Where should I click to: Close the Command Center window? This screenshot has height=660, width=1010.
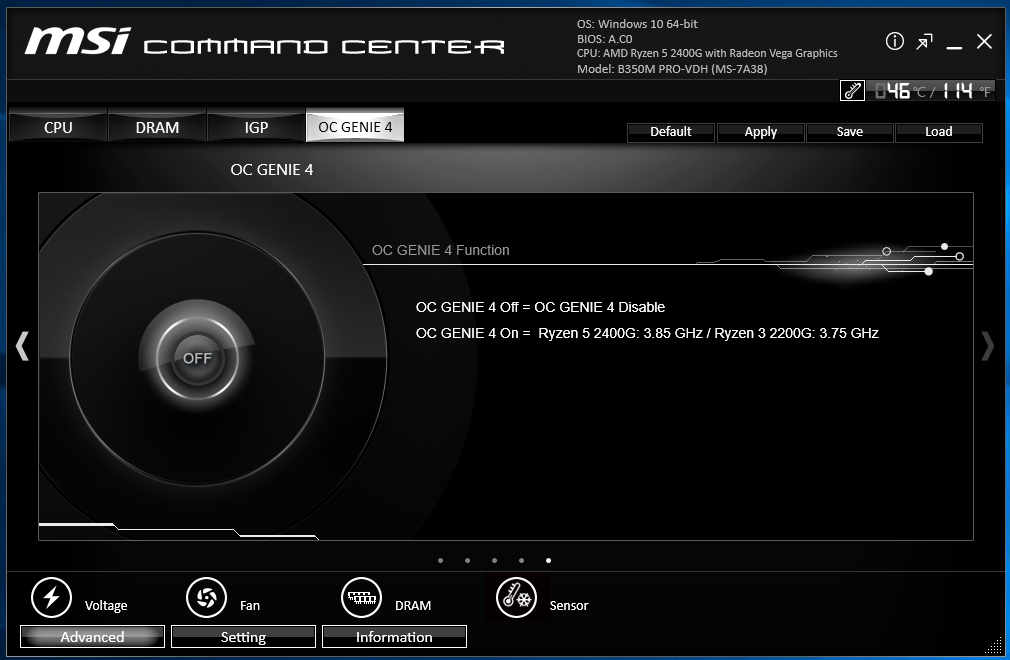tap(984, 42)
